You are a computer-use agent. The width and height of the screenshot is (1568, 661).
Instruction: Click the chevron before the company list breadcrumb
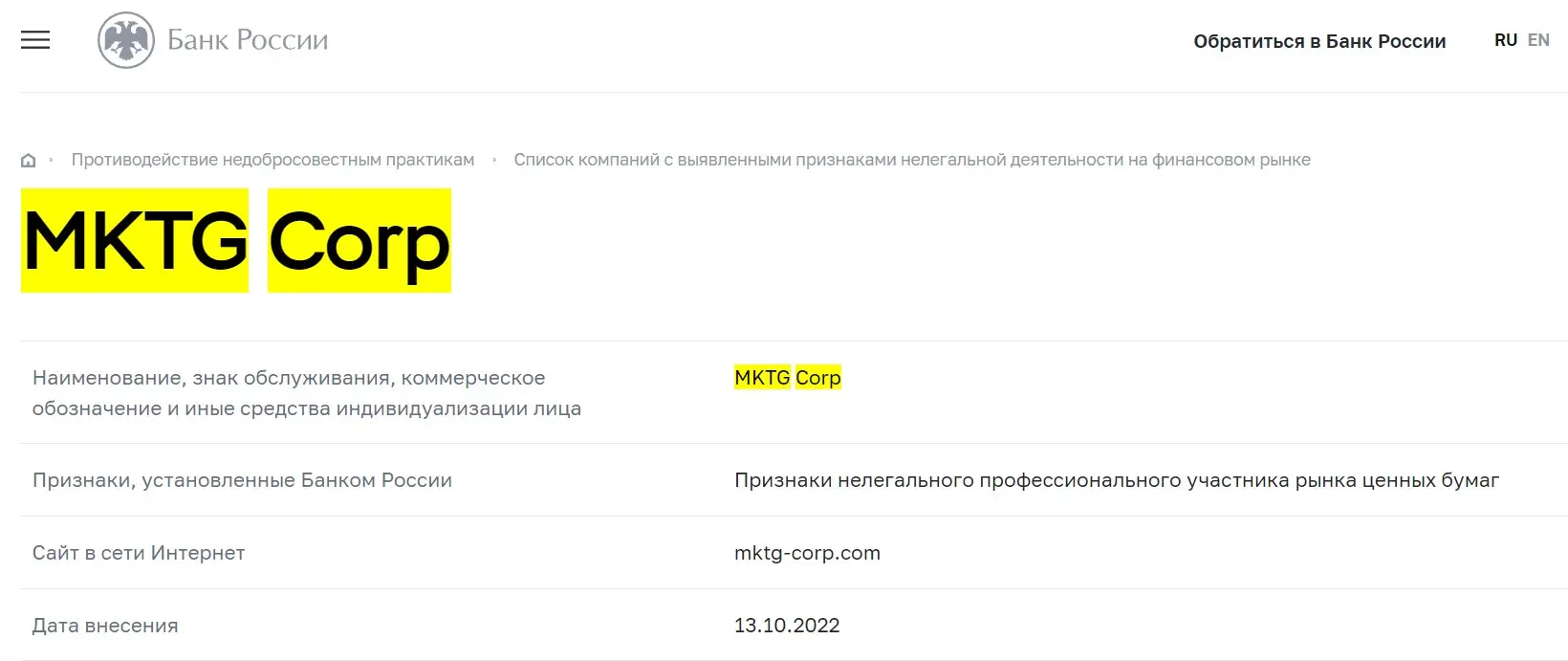click(x=495, y=160)
